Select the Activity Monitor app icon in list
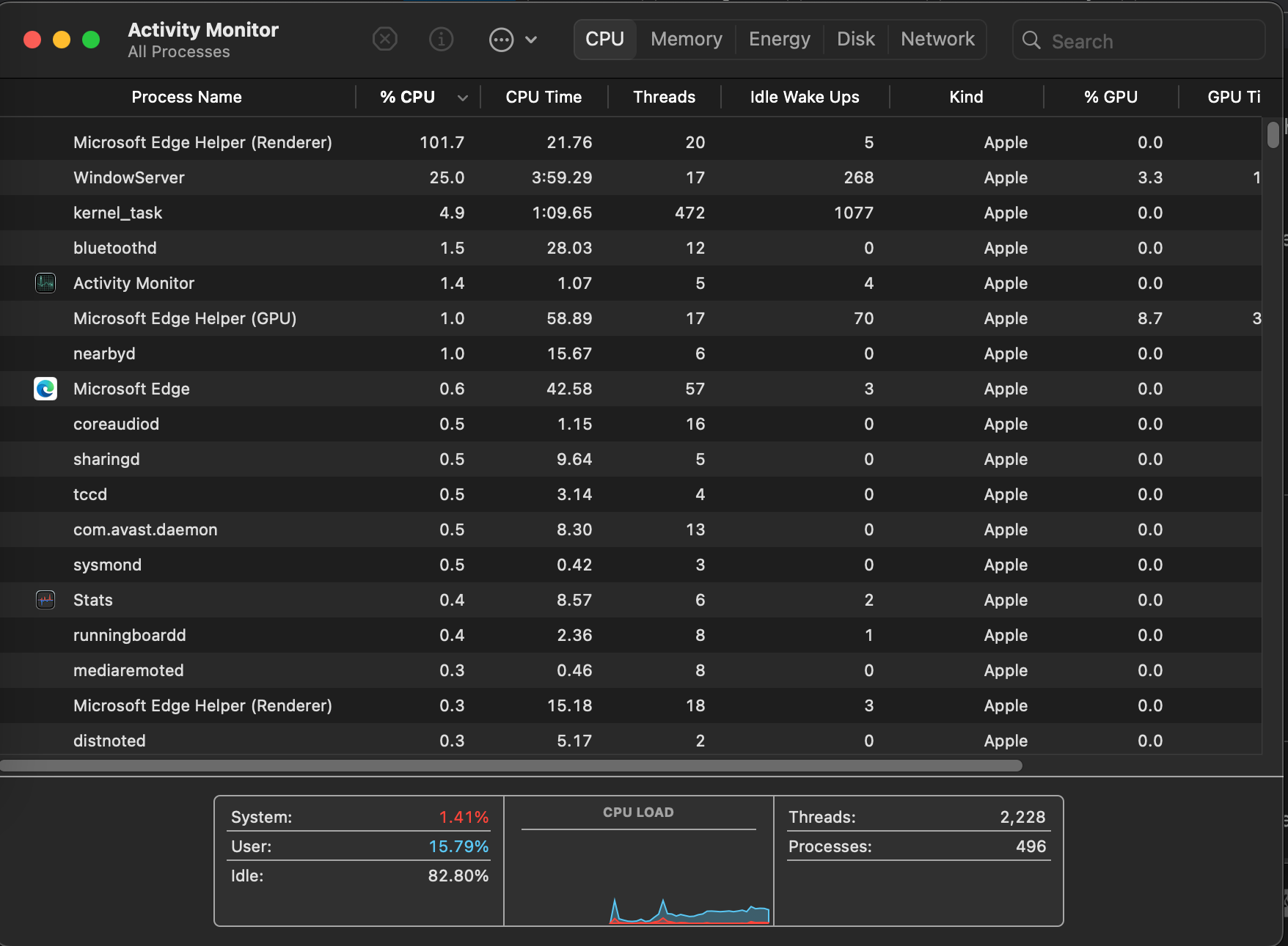This screenshot has height=946, width=1288. [45, 282]
